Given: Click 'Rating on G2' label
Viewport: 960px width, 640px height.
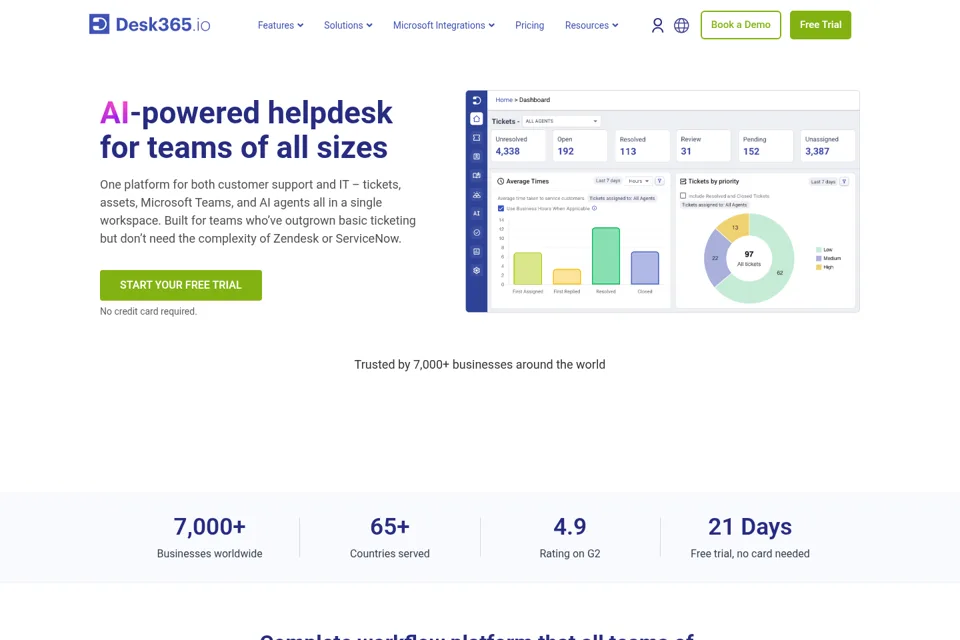Looking at the screenshot, I should click(570, 554).
